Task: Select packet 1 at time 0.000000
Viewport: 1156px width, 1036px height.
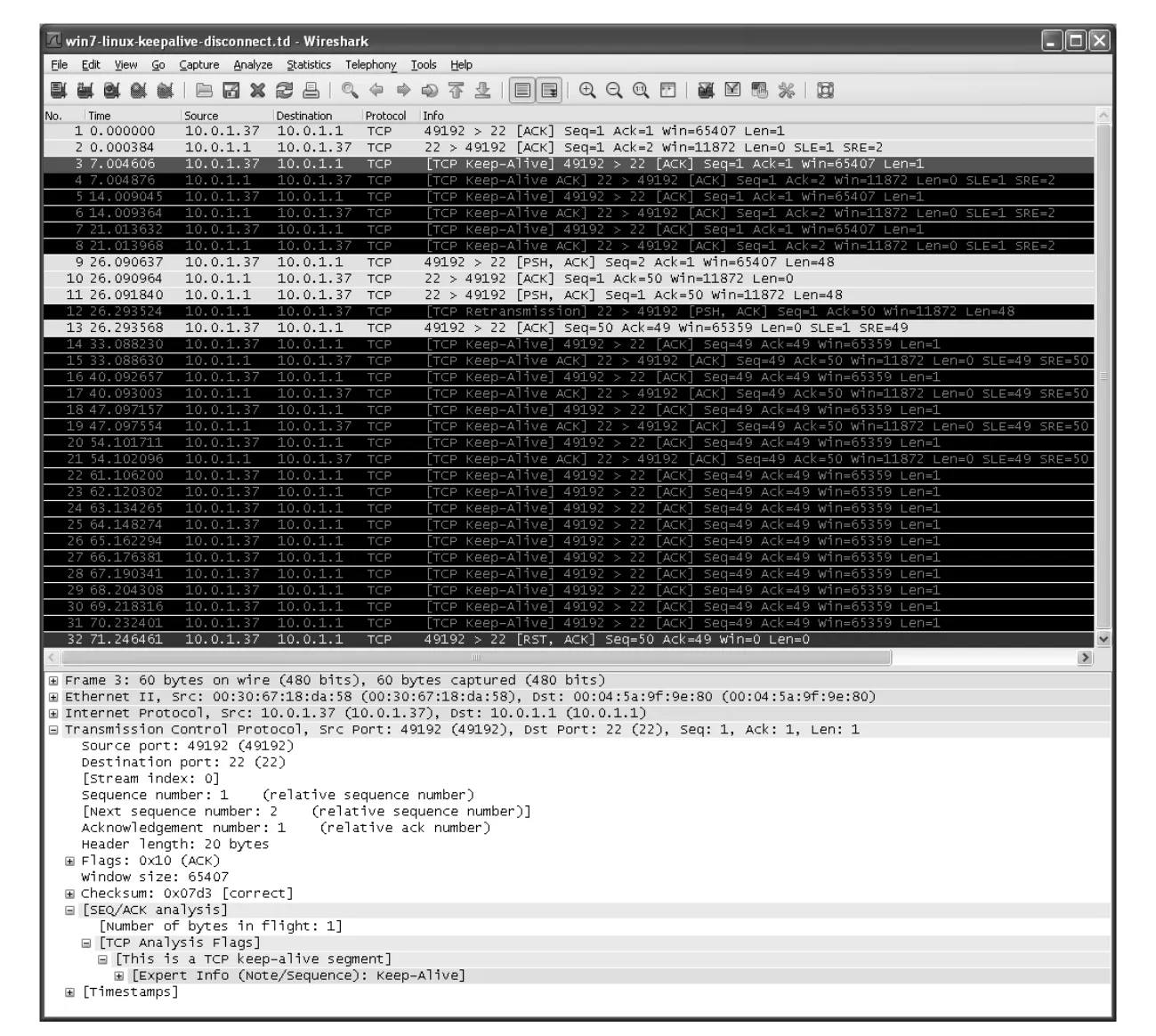Action: [569, 131]
